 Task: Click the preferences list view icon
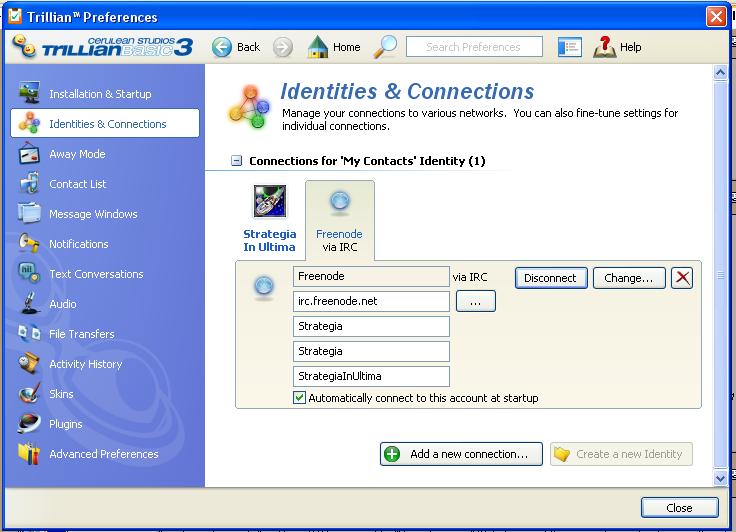point(569,47)
